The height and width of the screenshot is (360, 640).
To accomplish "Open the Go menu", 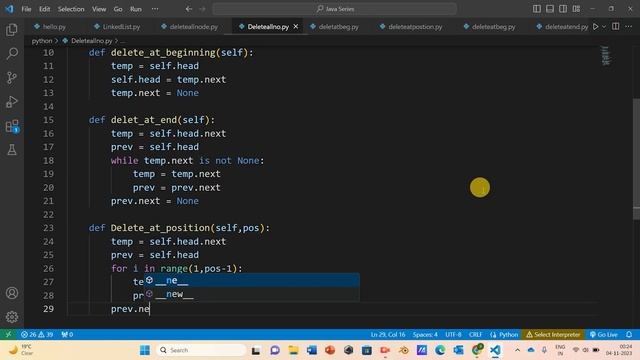I will 118,9.
